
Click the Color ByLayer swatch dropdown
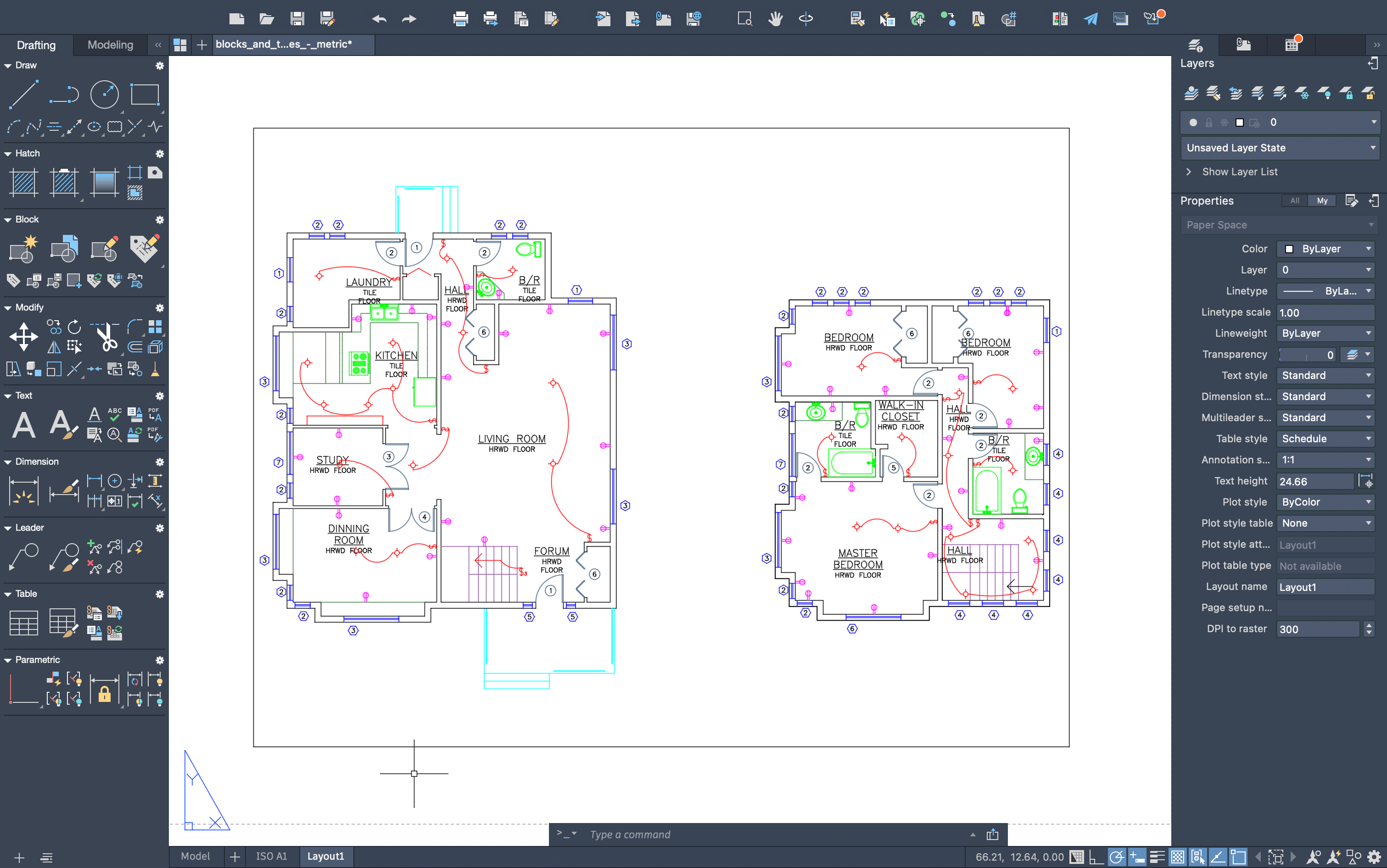pos(1325,249)
